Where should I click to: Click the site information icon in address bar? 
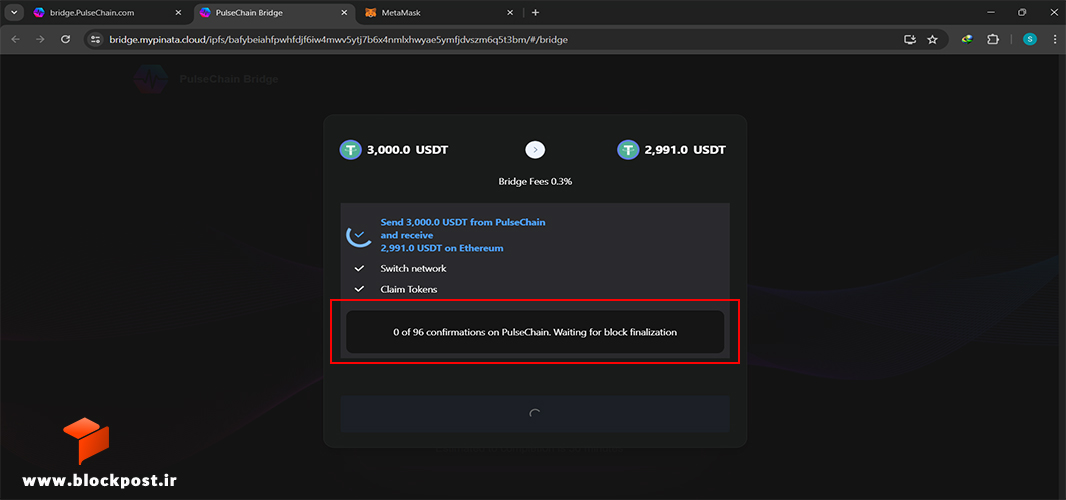[95, 39]
